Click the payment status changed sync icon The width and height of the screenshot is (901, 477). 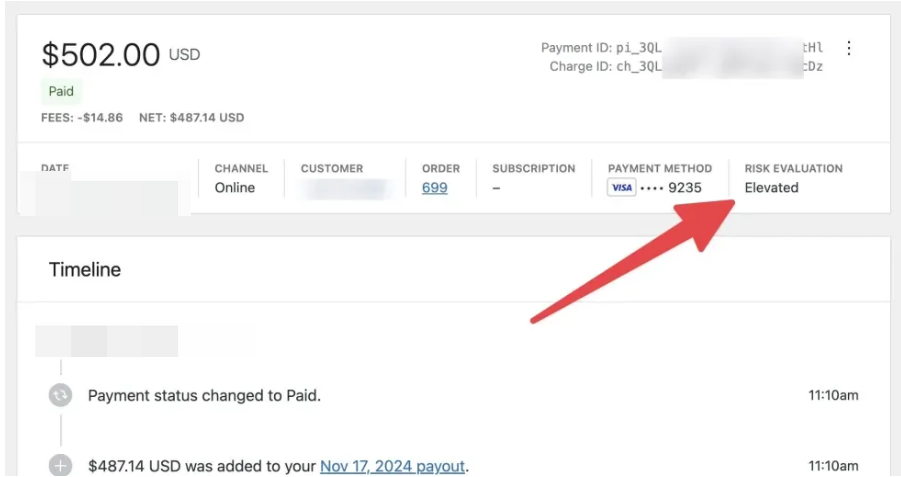[x=60, y=396]
